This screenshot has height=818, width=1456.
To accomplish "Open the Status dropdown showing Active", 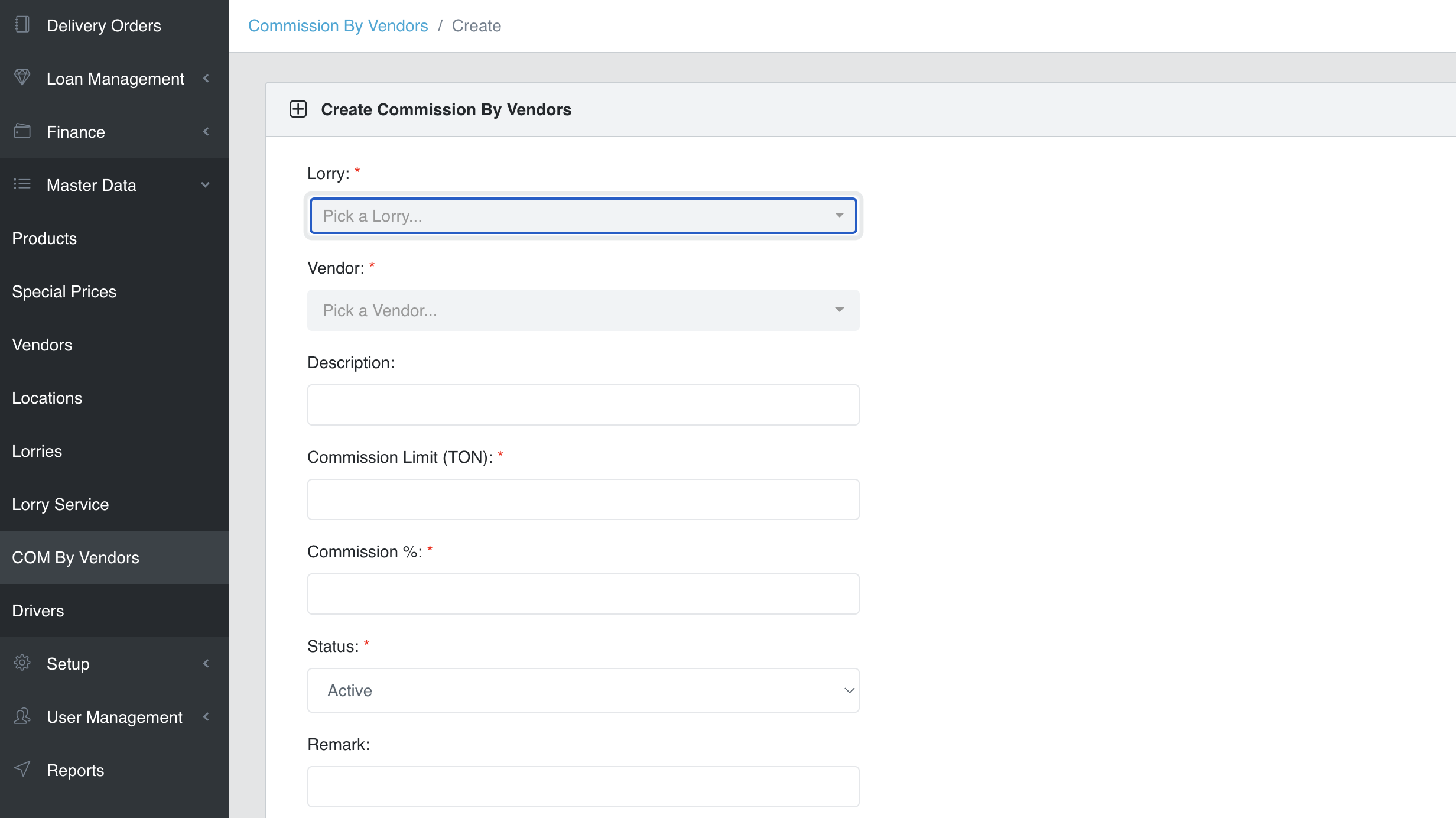I will [x=583, y=690].
